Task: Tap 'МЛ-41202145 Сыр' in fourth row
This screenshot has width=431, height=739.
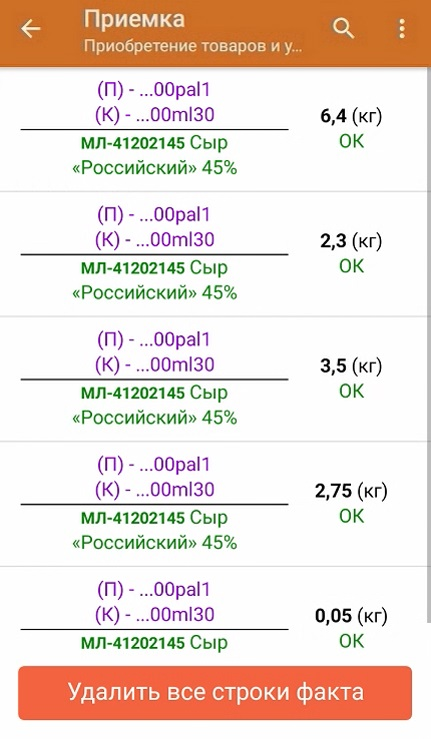Action: 154,518
